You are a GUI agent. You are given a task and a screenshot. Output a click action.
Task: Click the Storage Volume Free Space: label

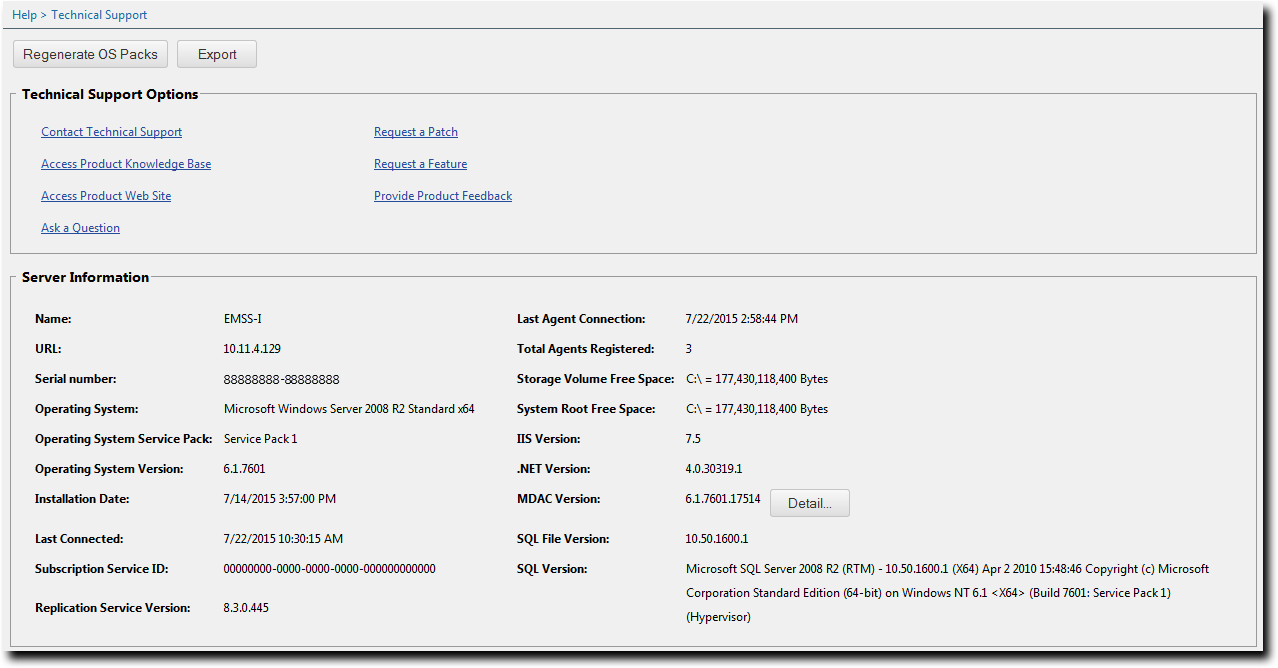596,379
